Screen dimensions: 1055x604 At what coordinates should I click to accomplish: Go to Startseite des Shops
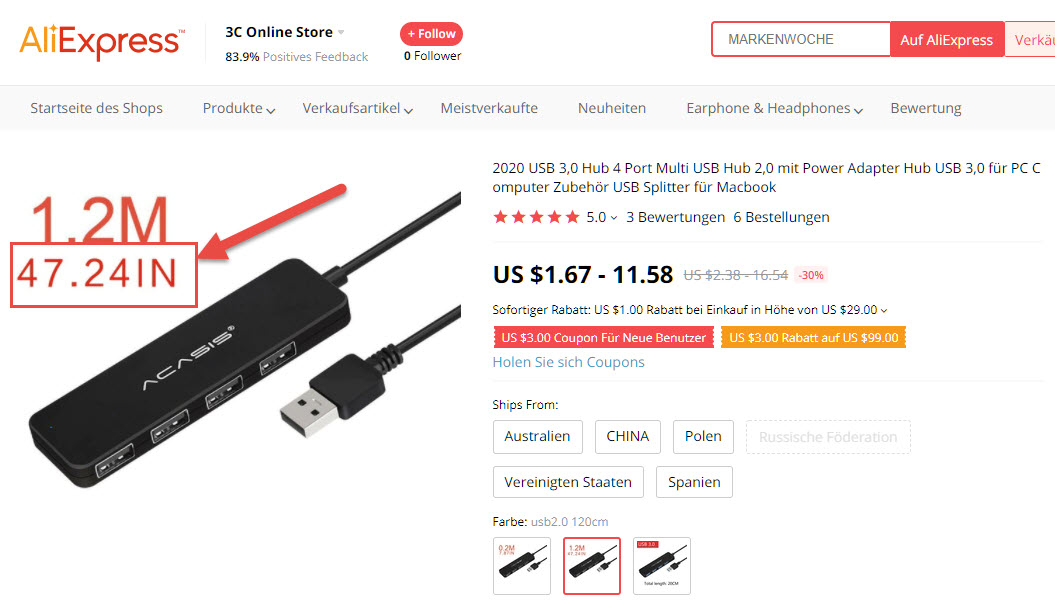(x=96, y=108)
